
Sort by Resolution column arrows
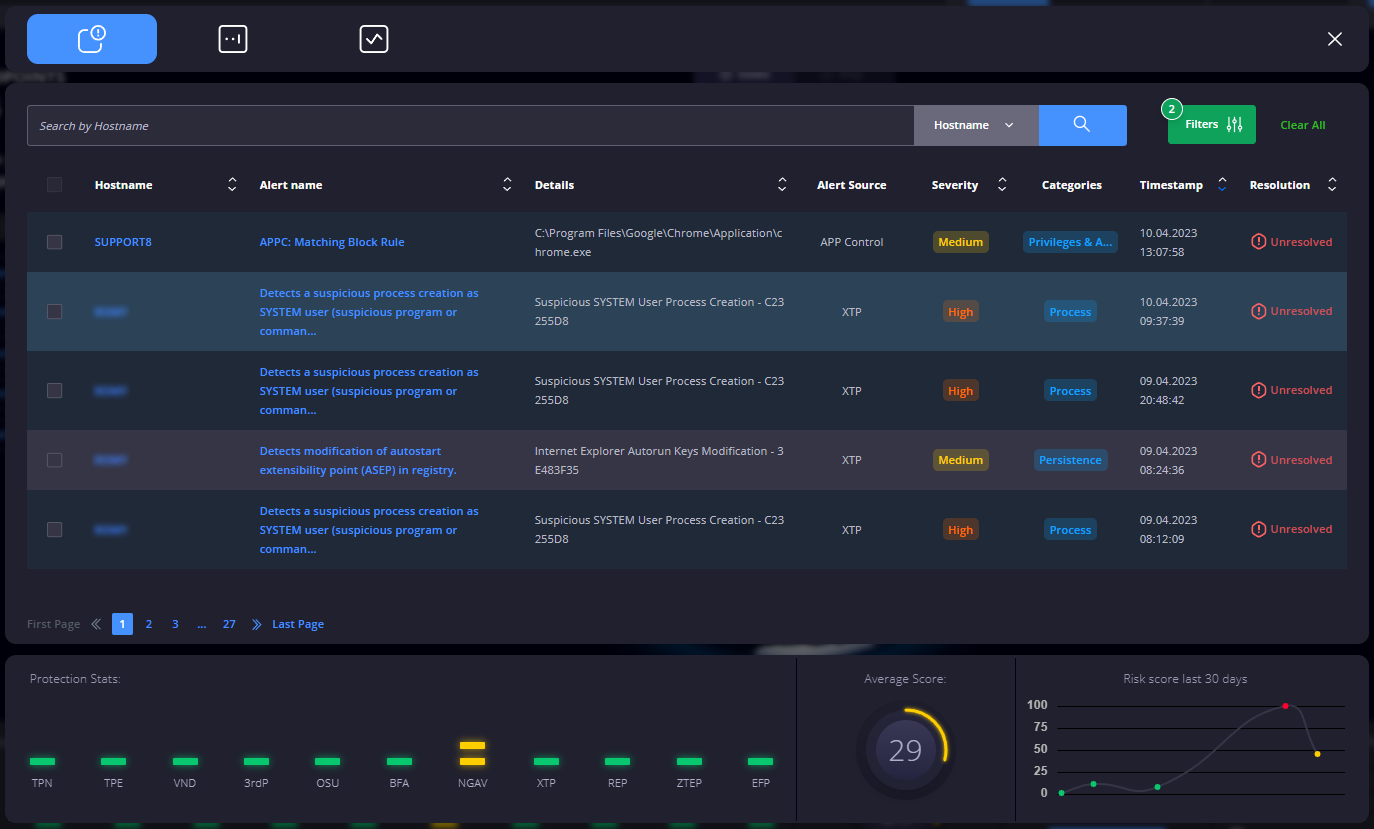1332,185
